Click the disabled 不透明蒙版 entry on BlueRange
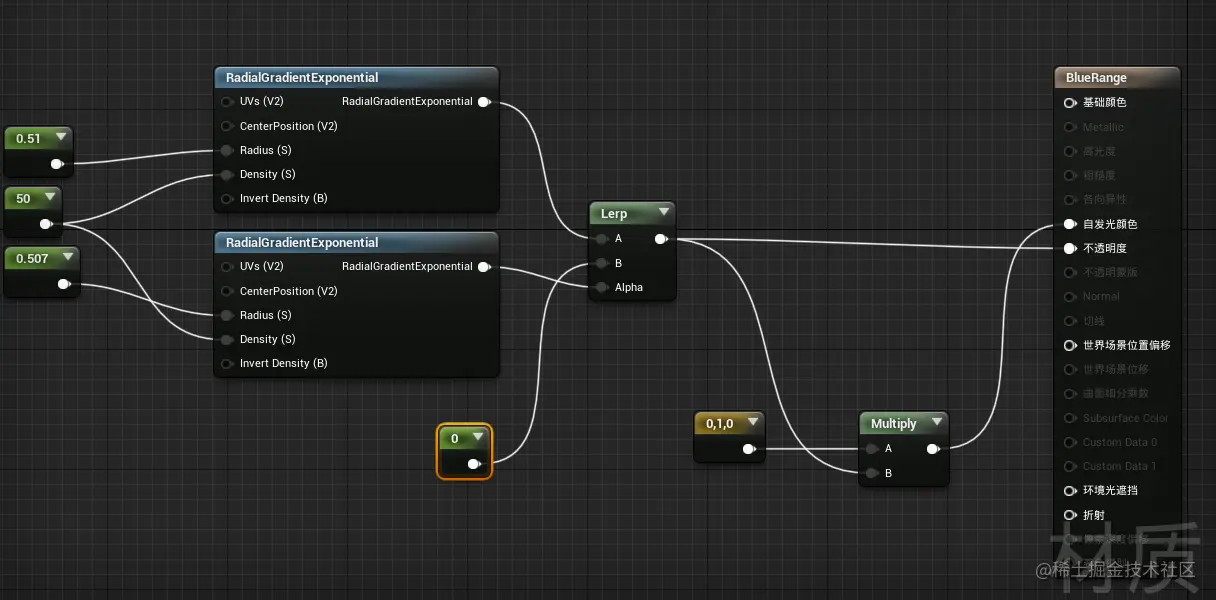This screenshot has width=1216, height=600. pyautogui.click(x=1110, y=272)
